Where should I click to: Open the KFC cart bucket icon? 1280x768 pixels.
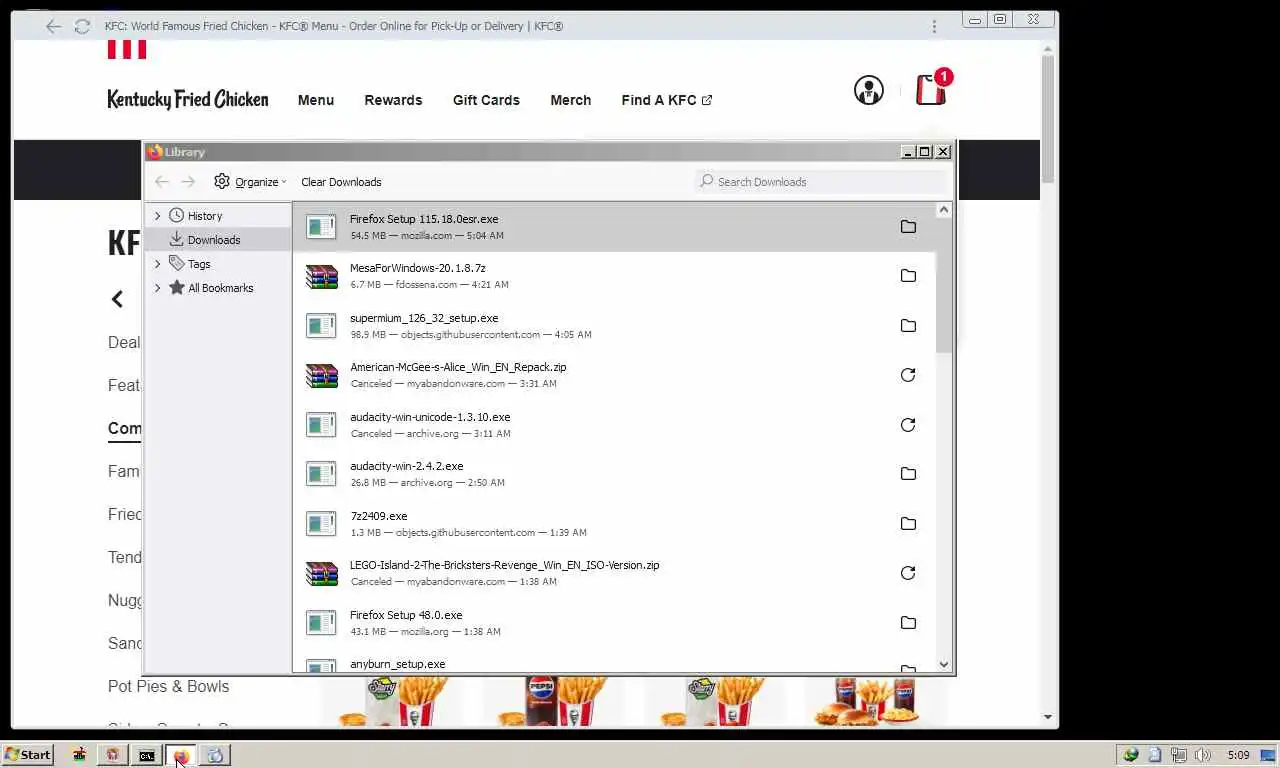click(931, 89)
